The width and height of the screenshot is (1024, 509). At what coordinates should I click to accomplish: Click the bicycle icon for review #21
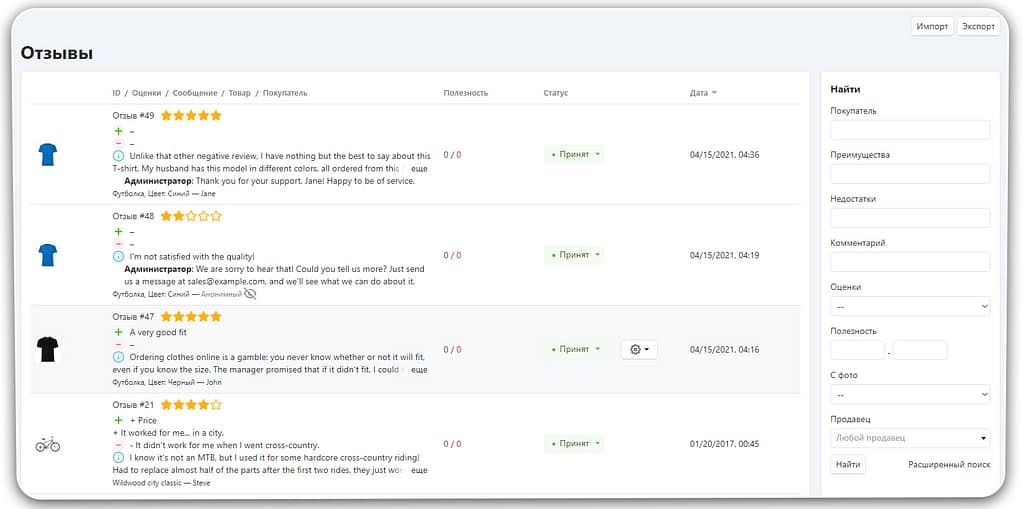click(x=47, y=444)
